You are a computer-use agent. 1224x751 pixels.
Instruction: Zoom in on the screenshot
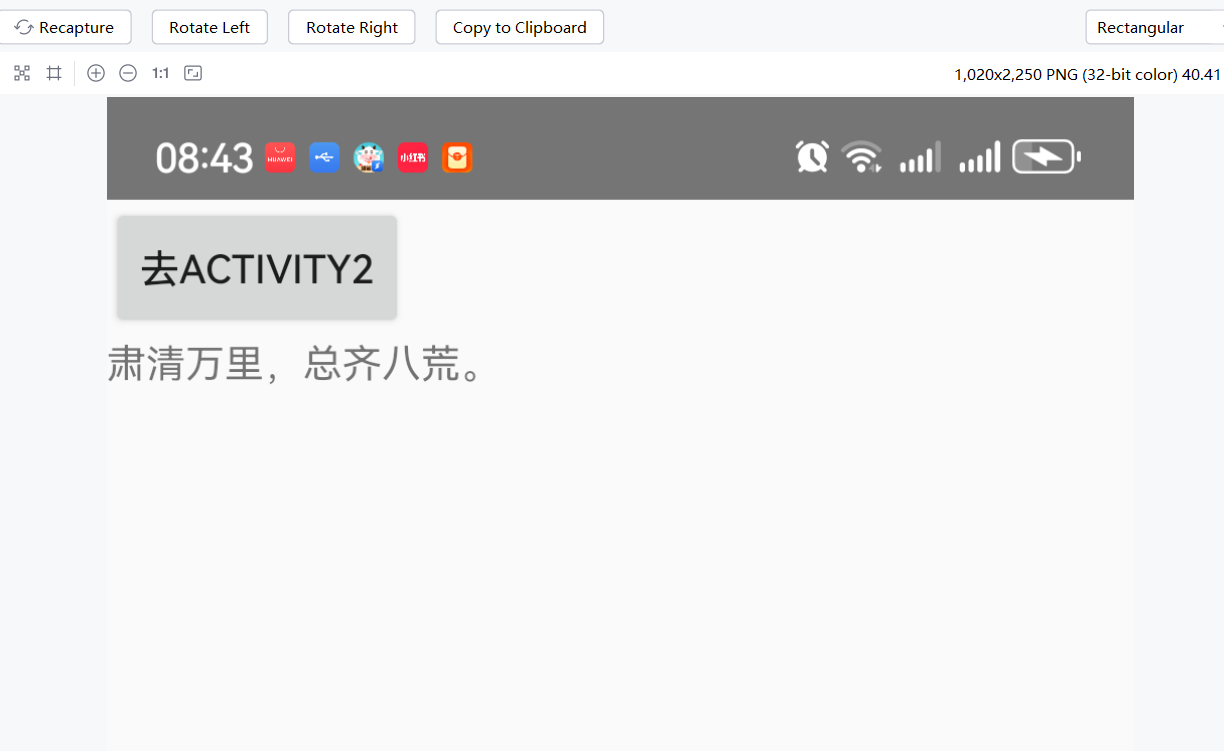pos(96,73)
